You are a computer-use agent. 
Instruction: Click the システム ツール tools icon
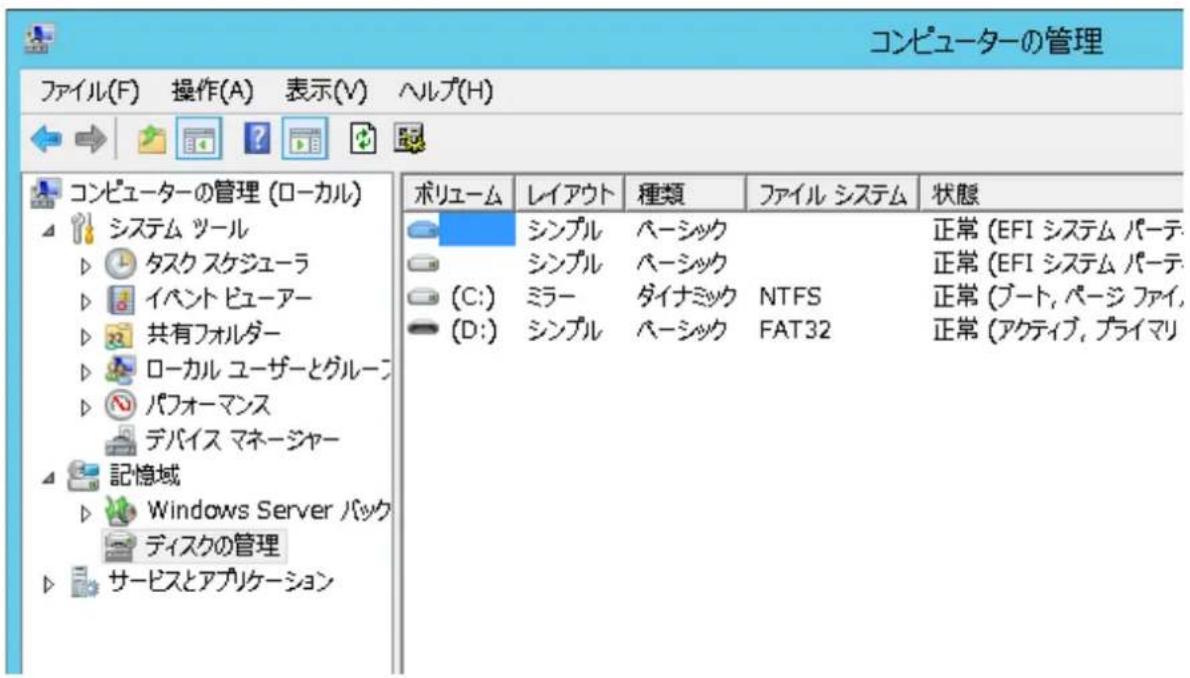[x=83, y=229]
